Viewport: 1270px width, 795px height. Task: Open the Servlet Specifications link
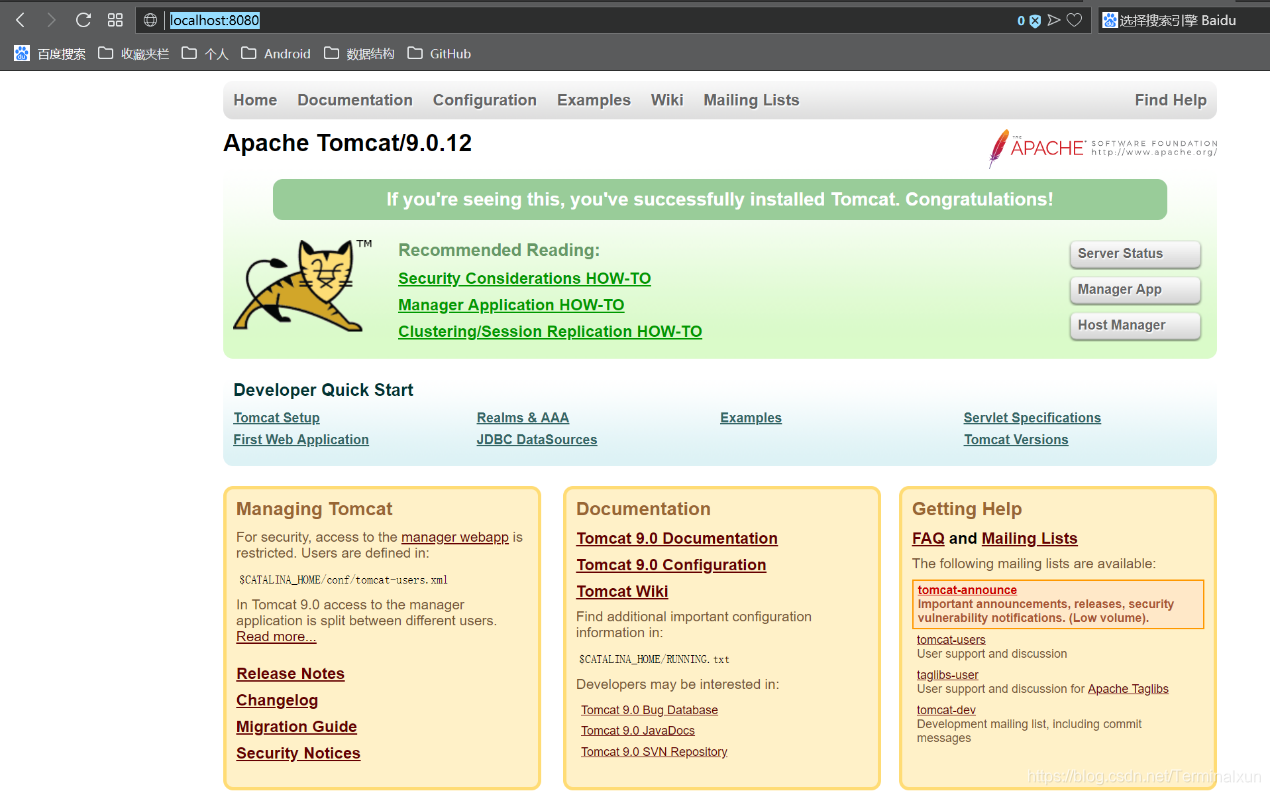click(x=1032, y=418)
